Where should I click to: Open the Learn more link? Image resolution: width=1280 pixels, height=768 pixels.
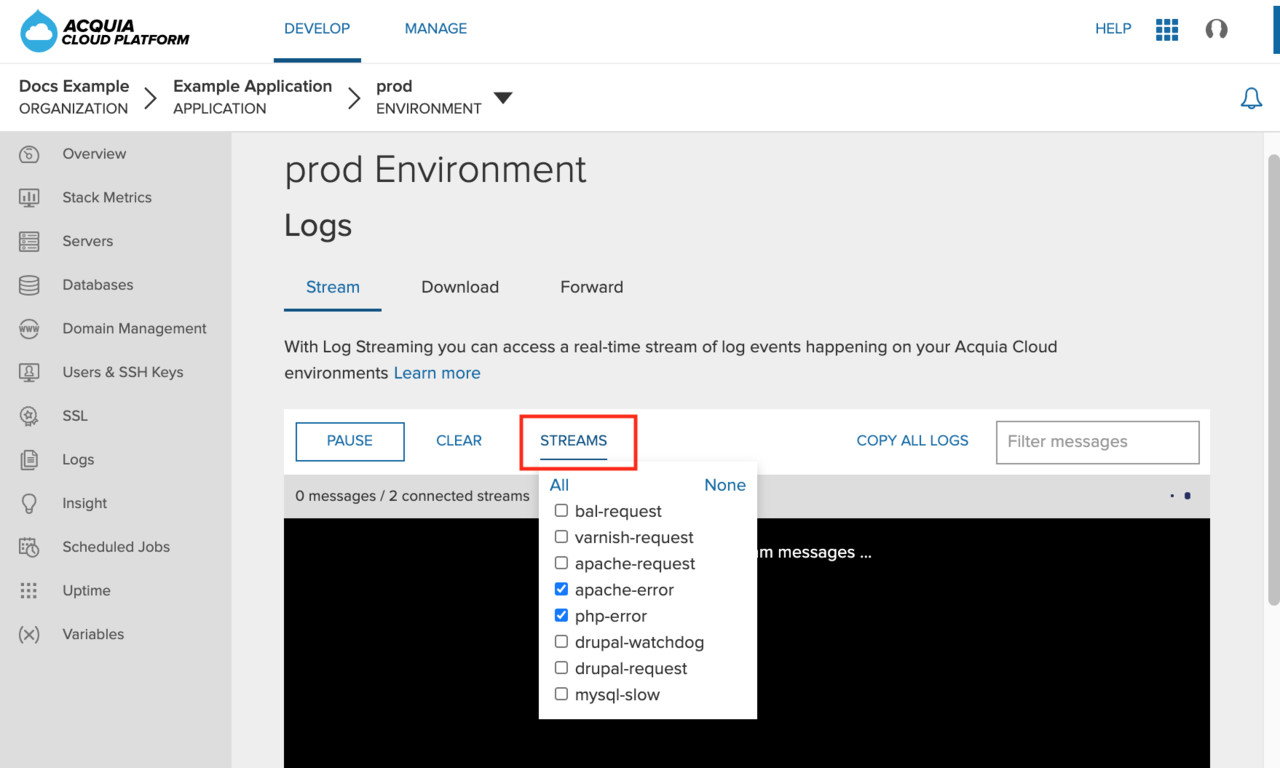coord(437,372)
